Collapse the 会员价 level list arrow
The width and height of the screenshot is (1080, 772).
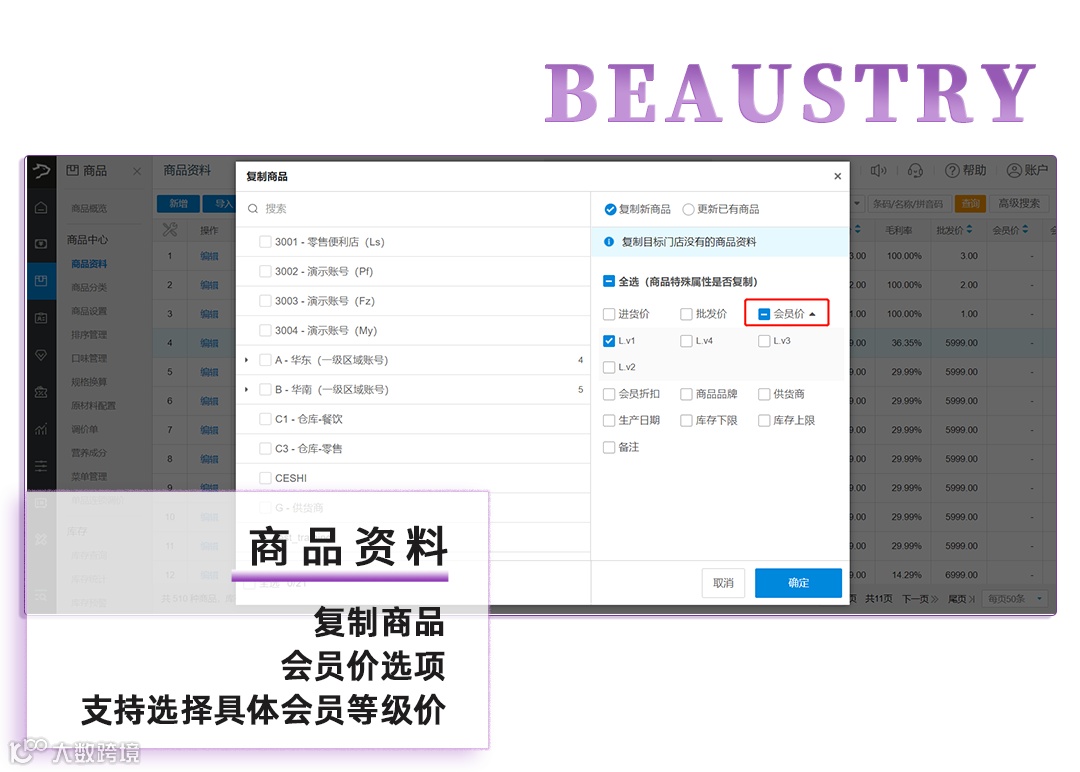coord(813,314)
